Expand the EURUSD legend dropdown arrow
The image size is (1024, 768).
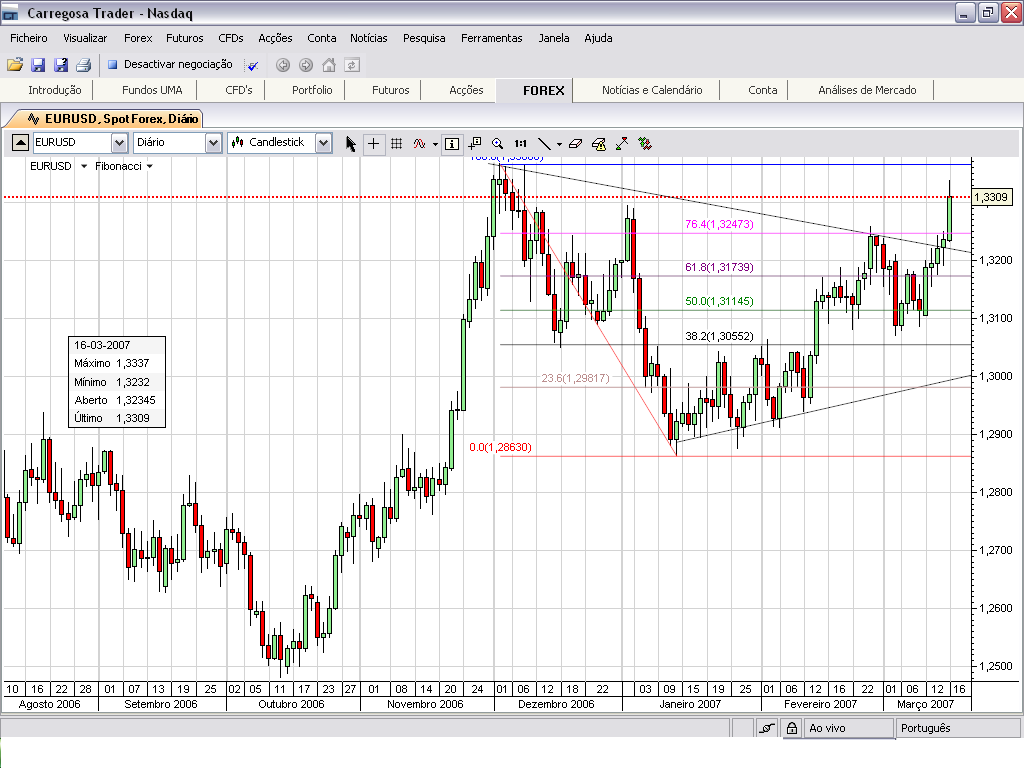[84, 167]
